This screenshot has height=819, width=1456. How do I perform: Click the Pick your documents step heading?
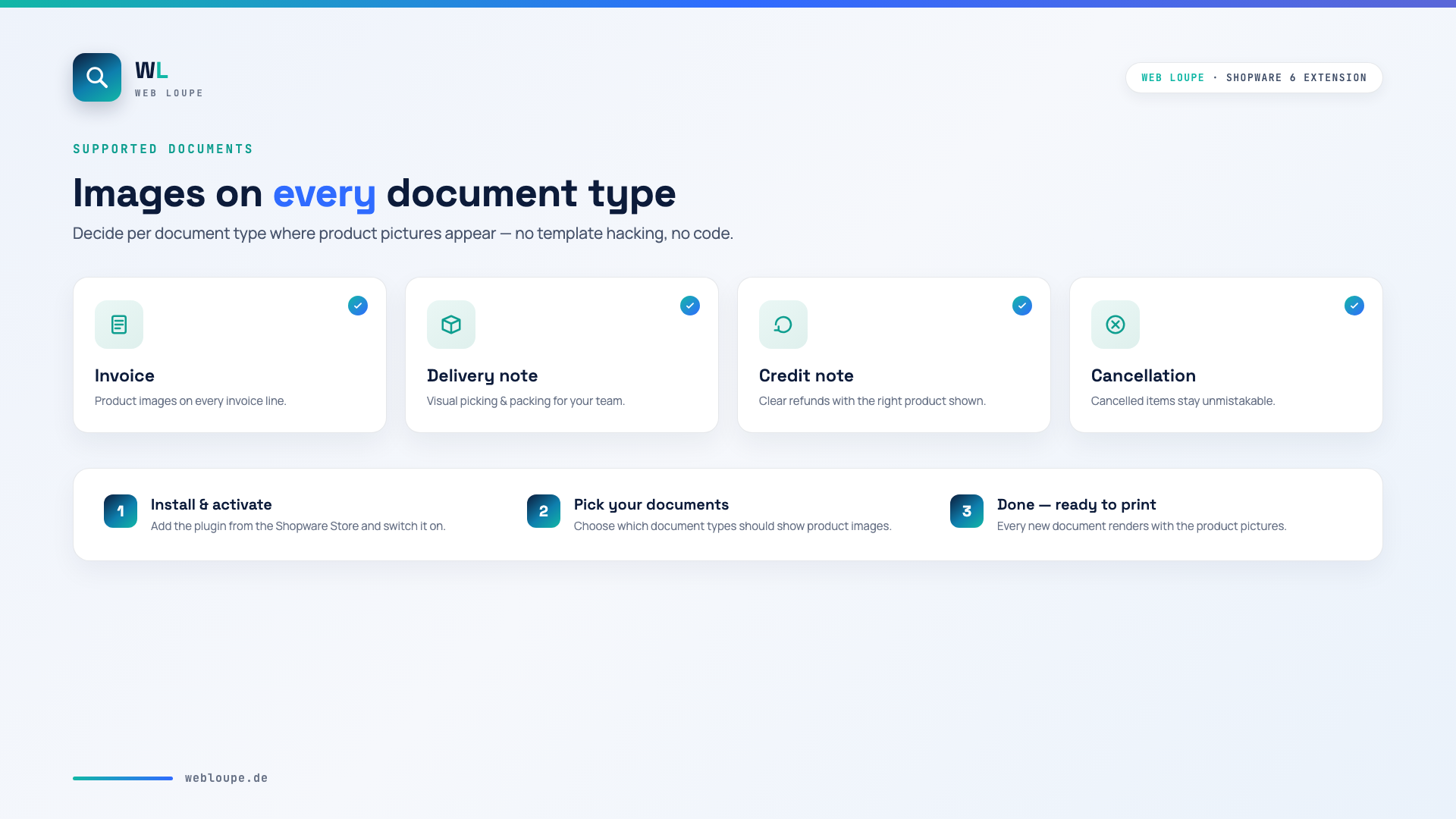tap(651, 504)
